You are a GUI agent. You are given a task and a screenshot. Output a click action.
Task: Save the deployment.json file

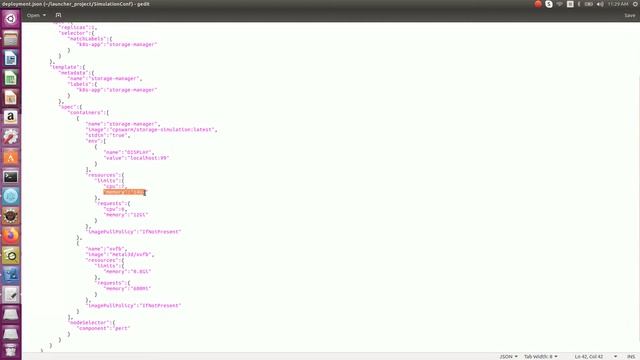pyautogui.click(x=629, y=15)
